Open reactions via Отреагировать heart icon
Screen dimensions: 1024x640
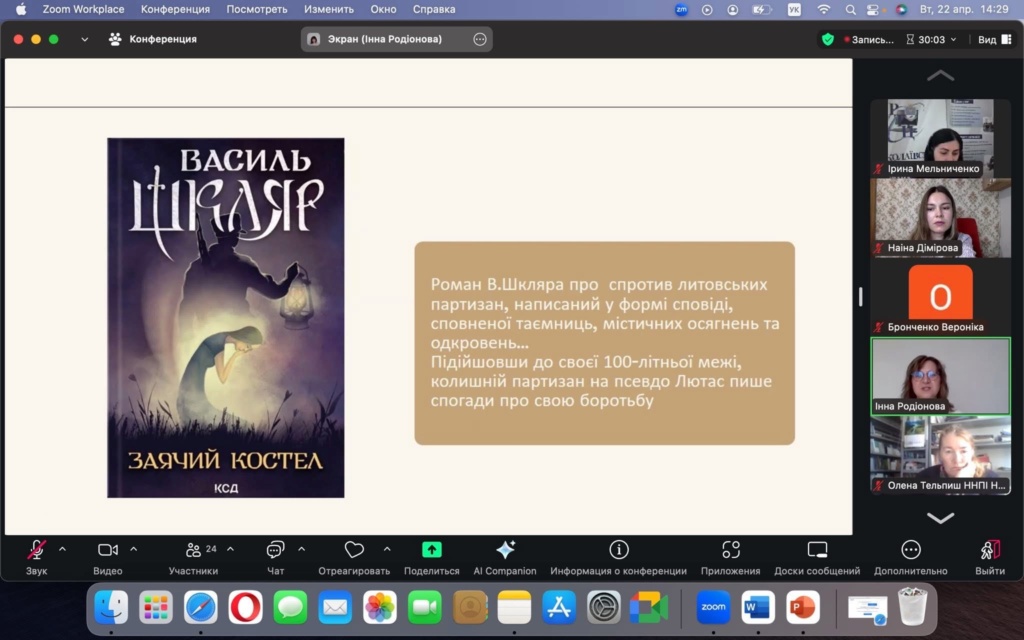[x=354, y=556]
